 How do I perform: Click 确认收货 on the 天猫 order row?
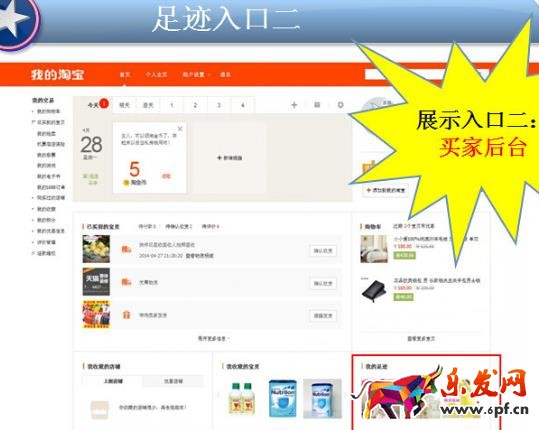tap(323, 283)
